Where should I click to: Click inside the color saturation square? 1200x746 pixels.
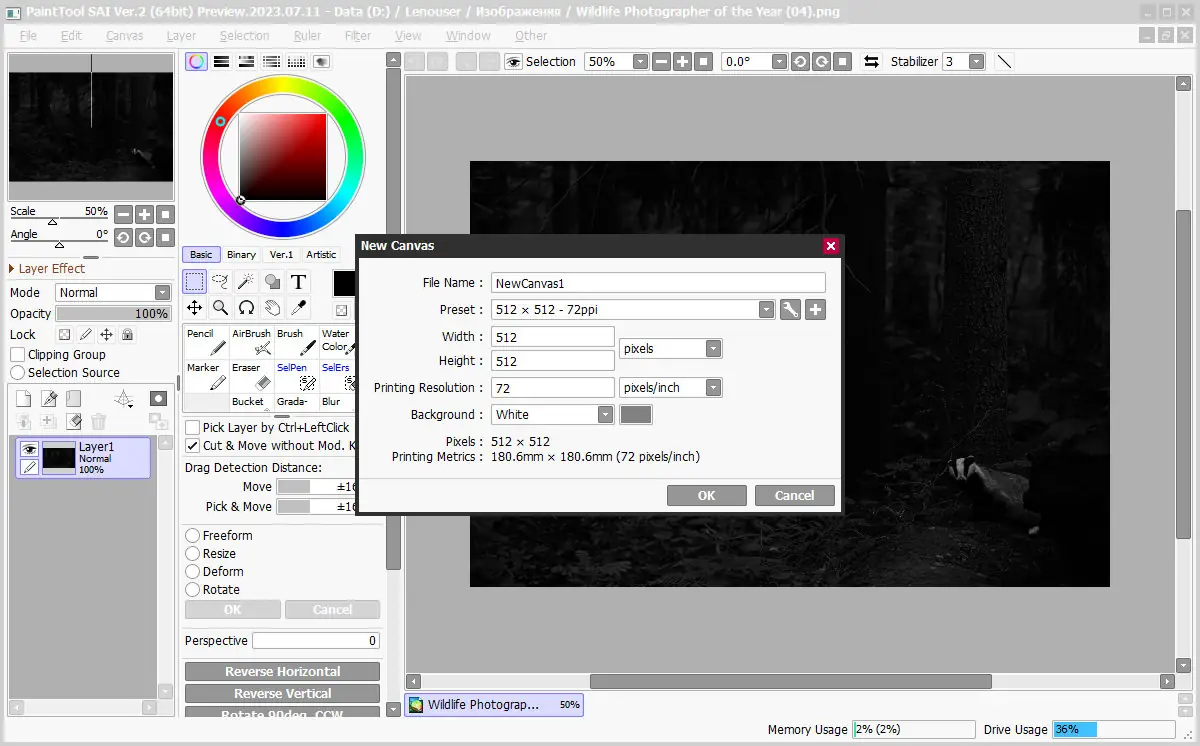point(283,156)
